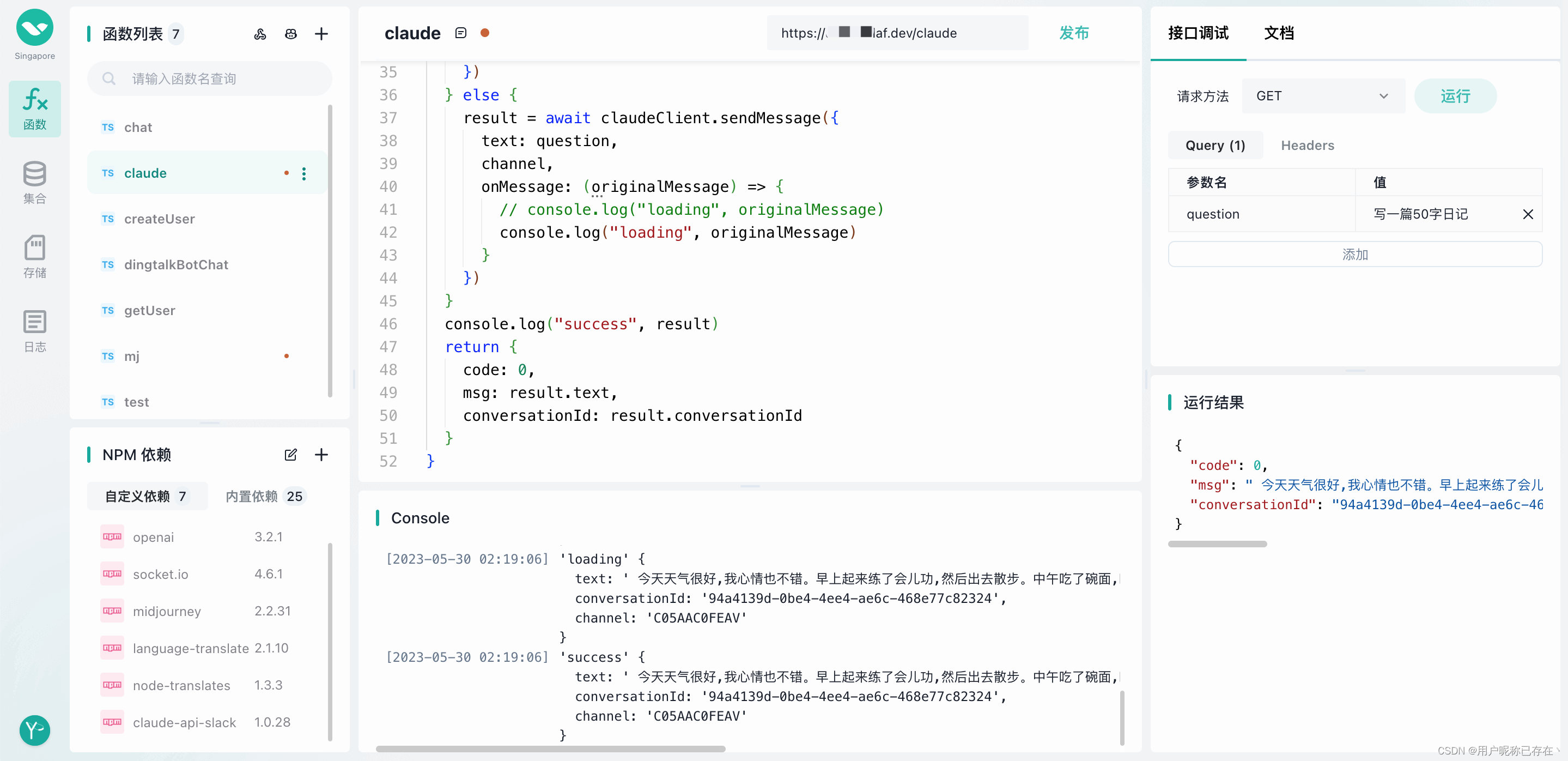Click the 添加 button to add parameter
The height and width of the screenshot is (761, 1568).
point(1355,255)
